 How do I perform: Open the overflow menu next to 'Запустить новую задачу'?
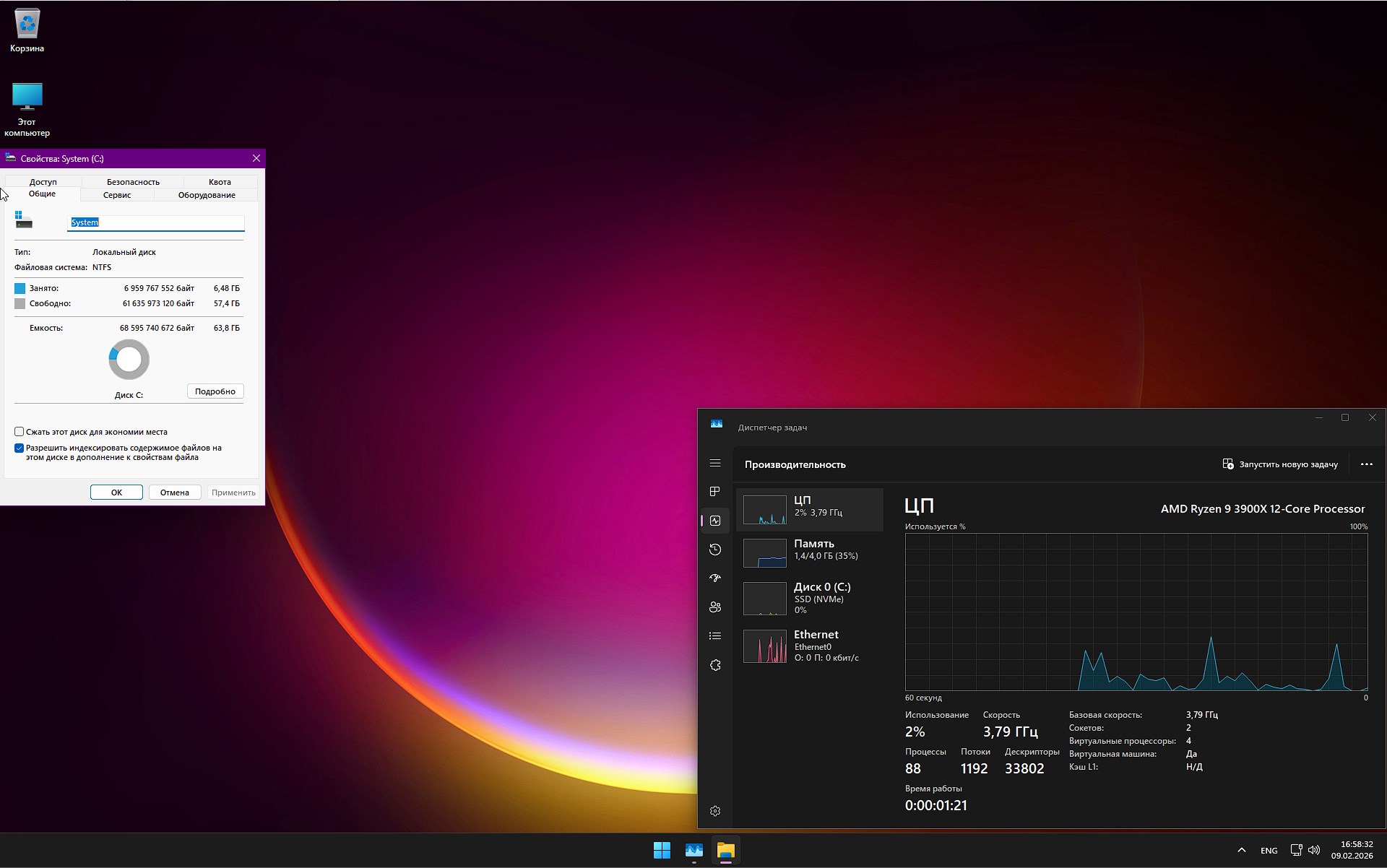click(1367, 464)
